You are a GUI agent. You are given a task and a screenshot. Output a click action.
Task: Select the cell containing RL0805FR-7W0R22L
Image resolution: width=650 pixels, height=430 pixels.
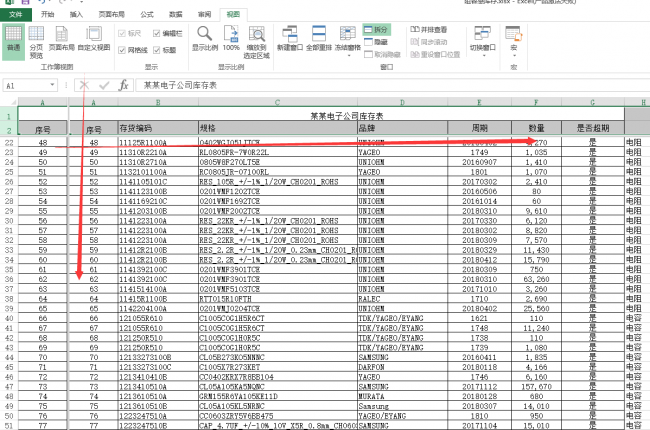pos(277,152)
